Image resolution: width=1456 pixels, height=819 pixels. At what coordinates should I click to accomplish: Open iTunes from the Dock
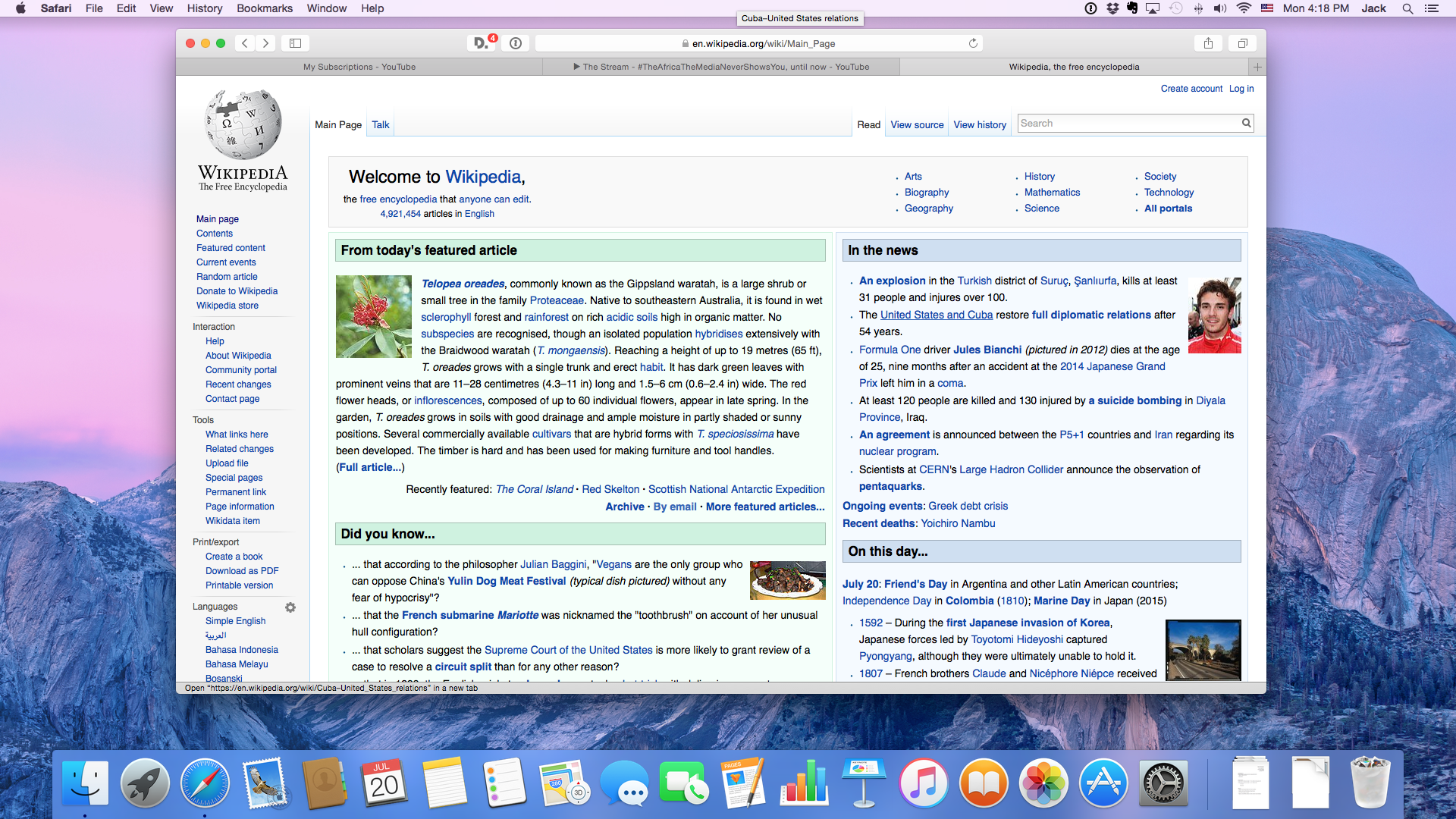924,783
